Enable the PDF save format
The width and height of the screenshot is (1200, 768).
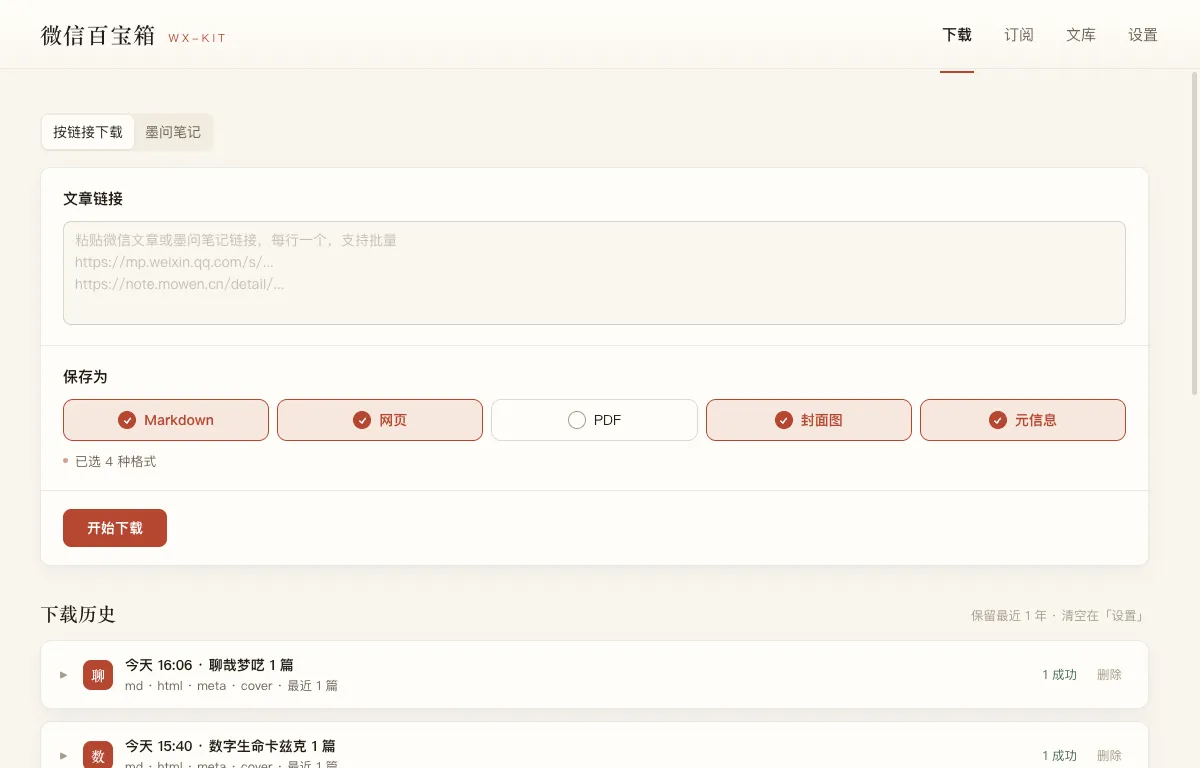point(594,420)
